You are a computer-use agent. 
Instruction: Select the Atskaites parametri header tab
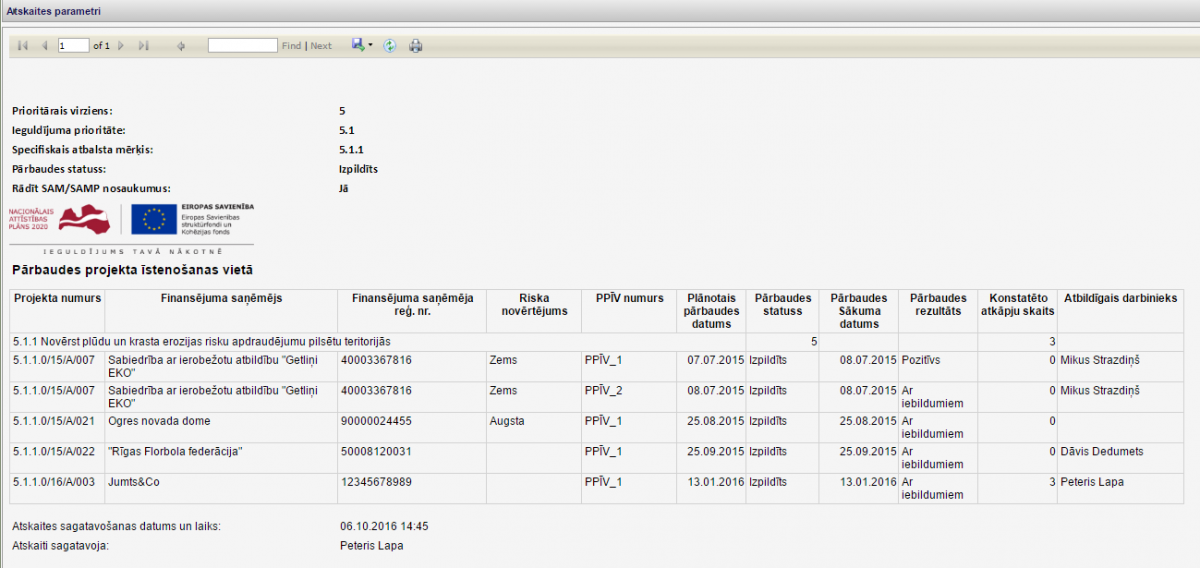53,11
